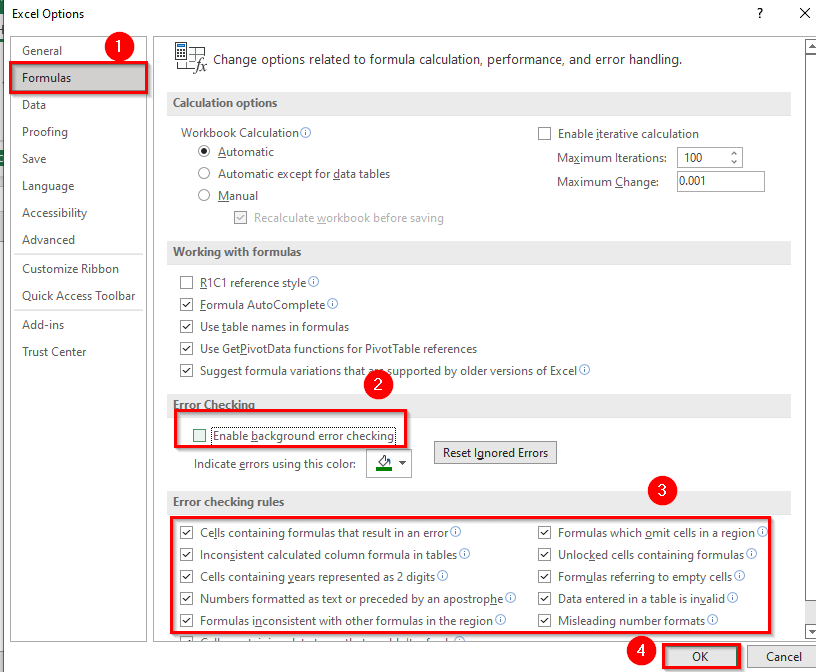816x672 pixels.
Task: Open the Accessibility options category
Action: (x=78, y=213)
